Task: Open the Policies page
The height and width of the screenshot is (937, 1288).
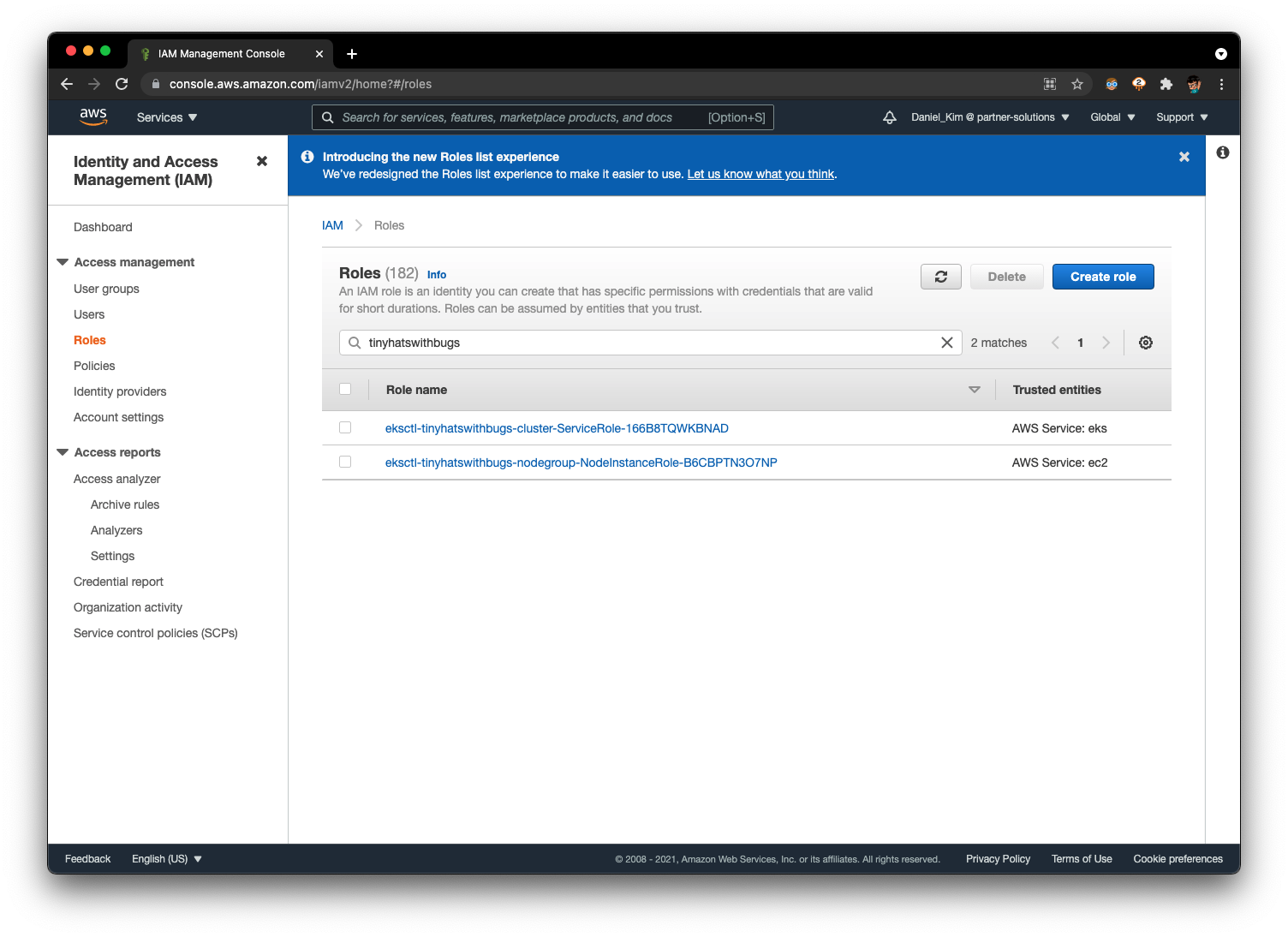Action: click(94, 366)
